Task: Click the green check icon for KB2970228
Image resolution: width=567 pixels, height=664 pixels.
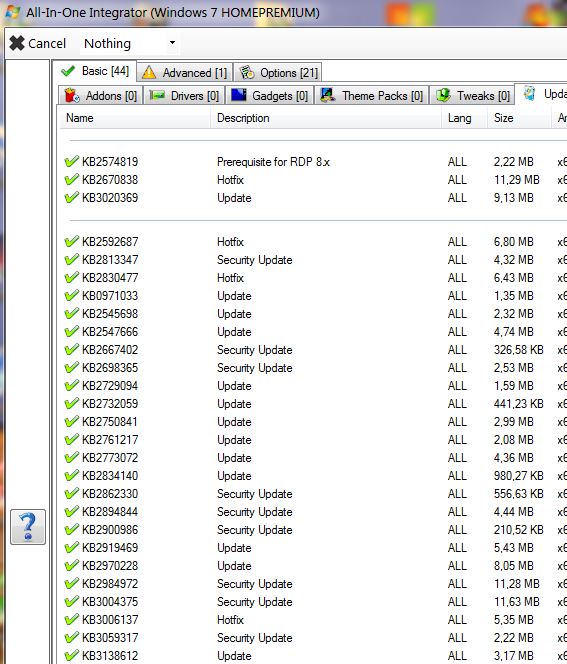Action: 72,565
